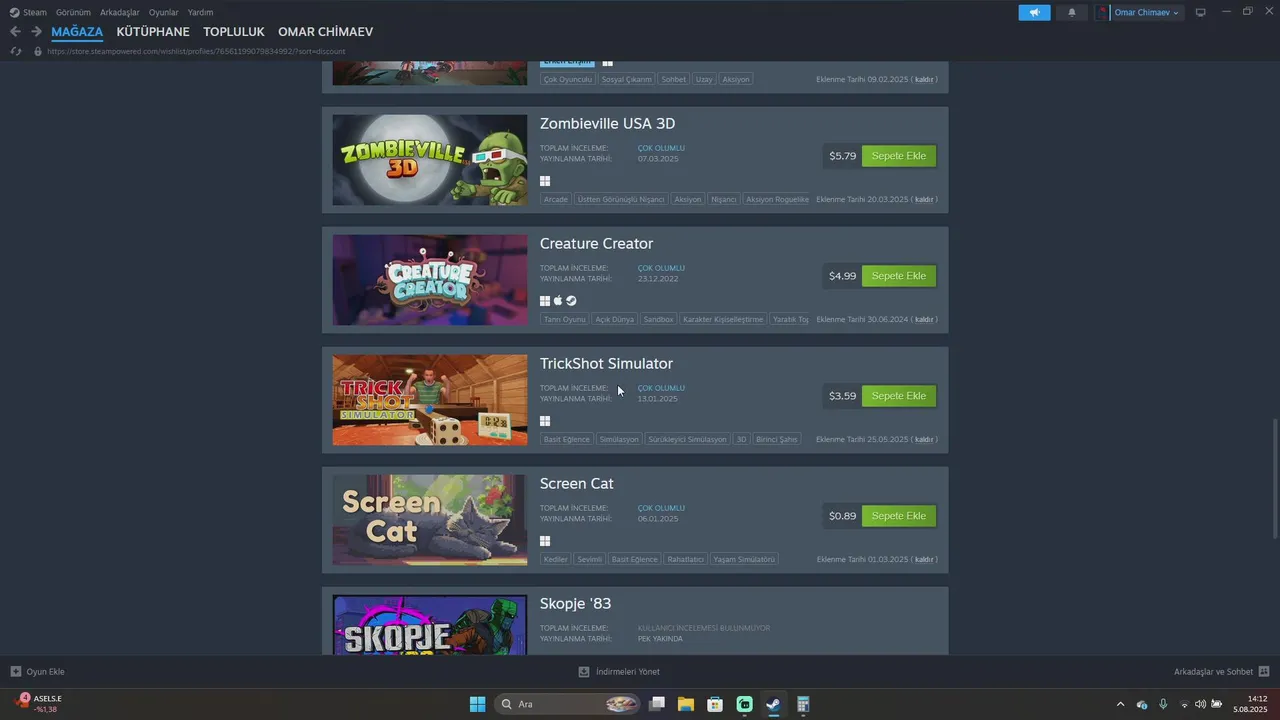
Task: Select the Aksiyon Roguelike tag
Action: click(x=776, y=199)
